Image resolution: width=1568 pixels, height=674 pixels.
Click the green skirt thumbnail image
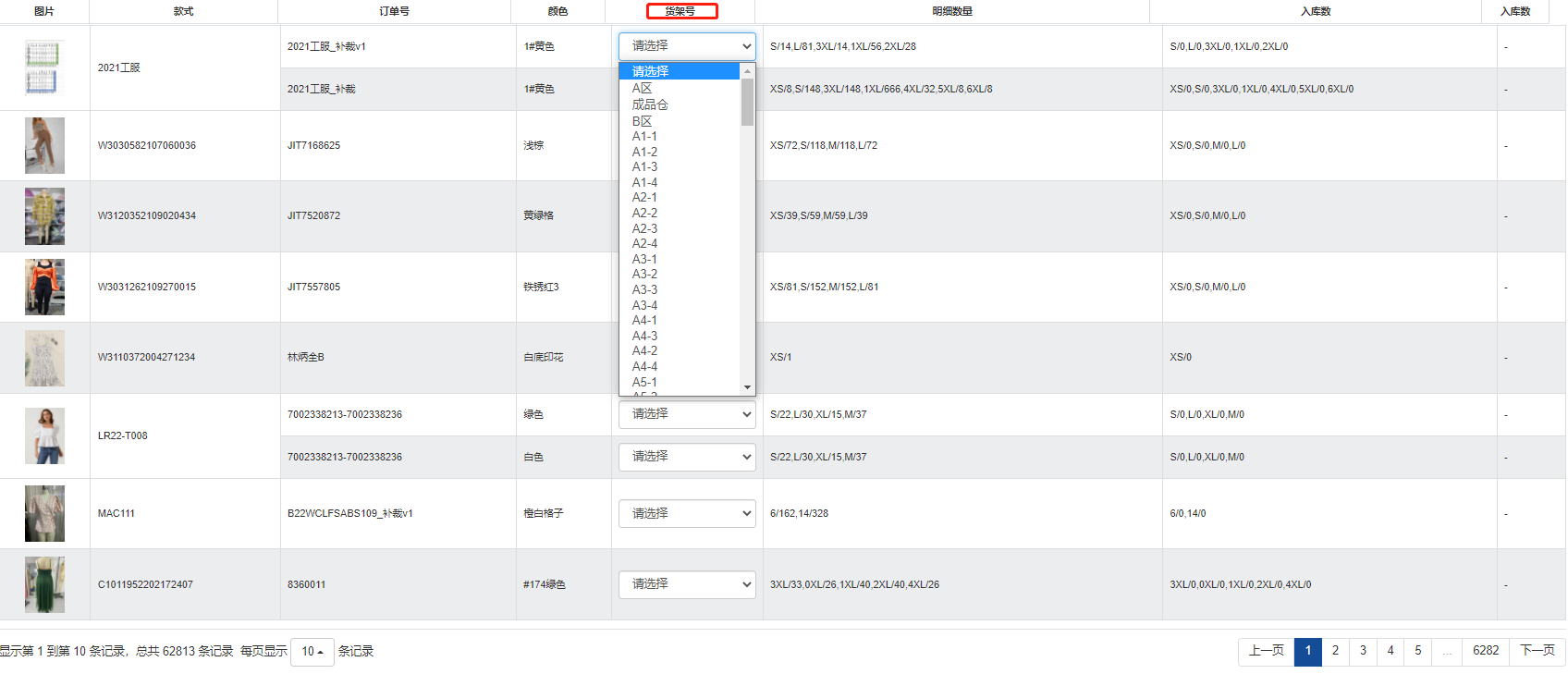pyautogui.click(x=44, y=584)
